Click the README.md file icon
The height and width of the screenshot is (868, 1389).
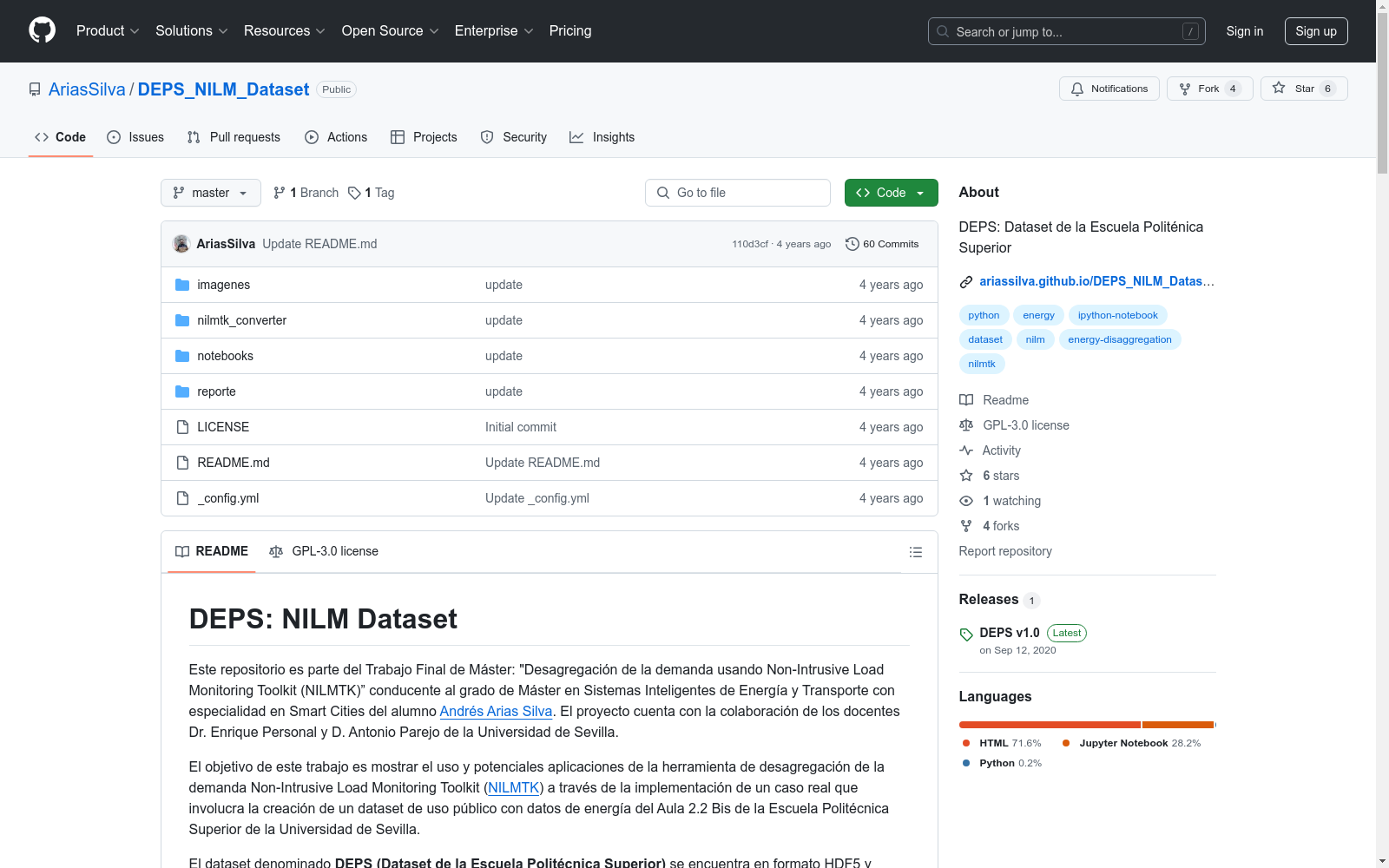182,463
